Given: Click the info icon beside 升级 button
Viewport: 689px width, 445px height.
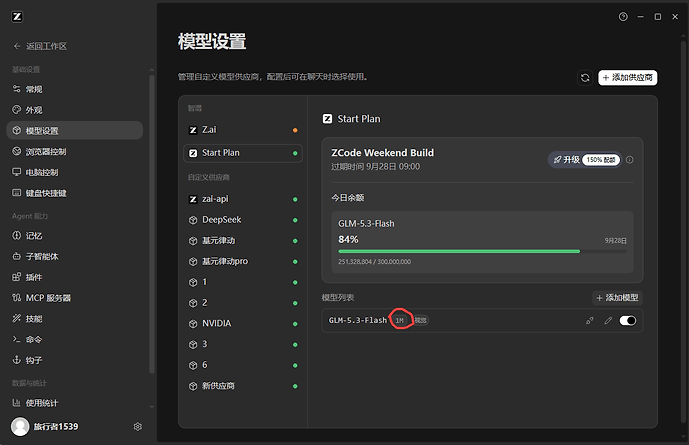Looking at the screenshot, I should pos(630,160).
